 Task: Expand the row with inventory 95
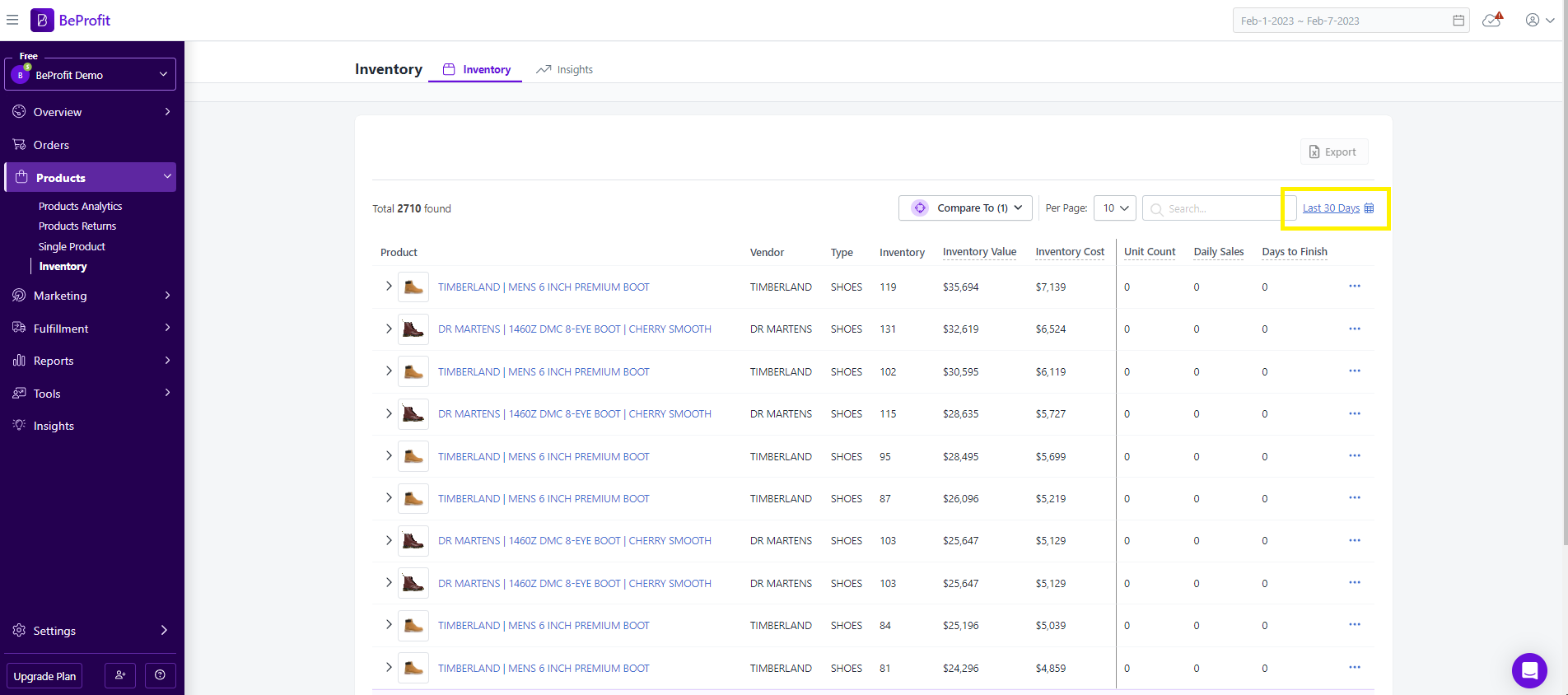pyautogui.click(x=389, y=455)
